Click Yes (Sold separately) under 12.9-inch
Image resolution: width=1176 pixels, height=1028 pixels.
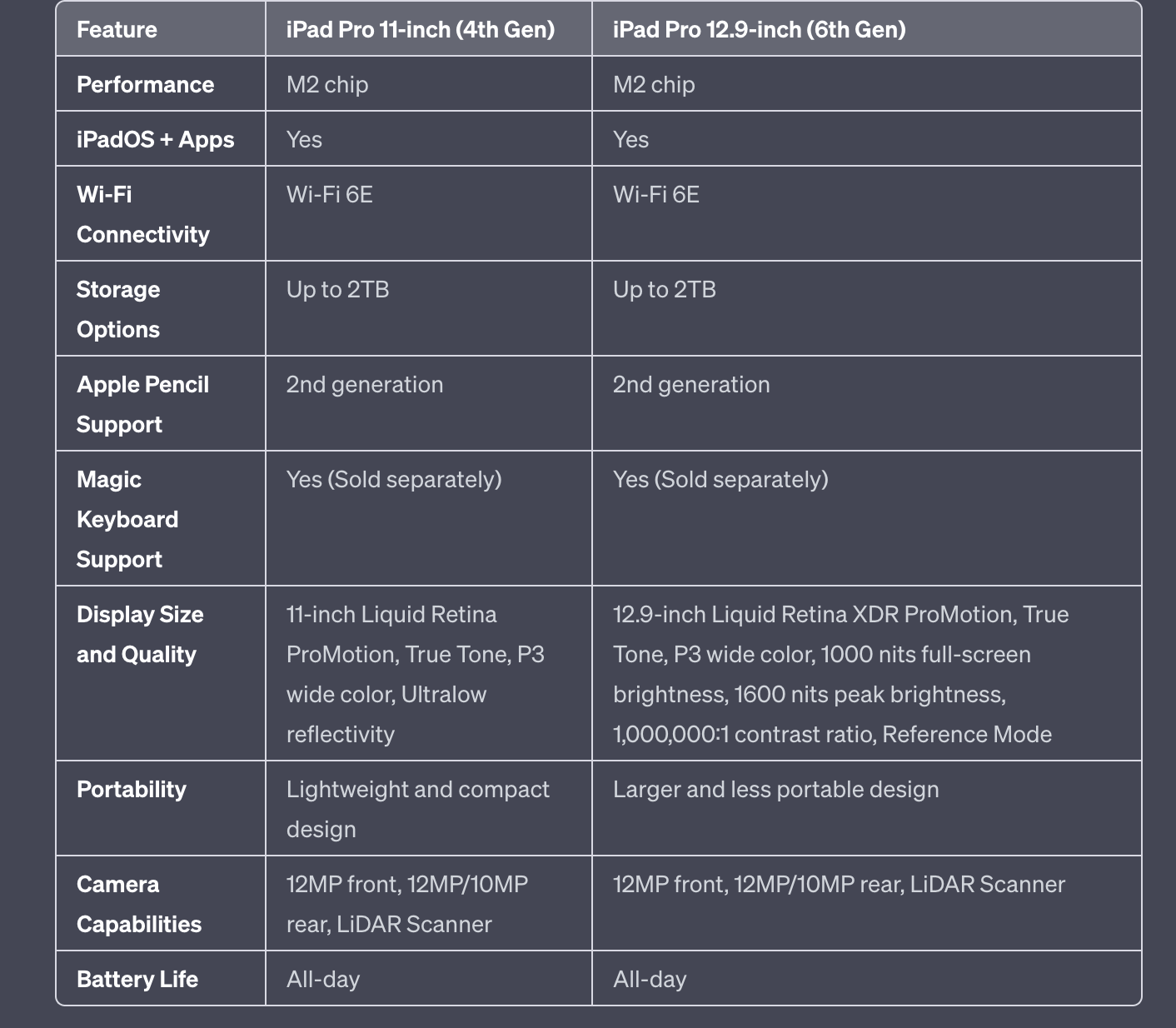[x=720, y=479]
